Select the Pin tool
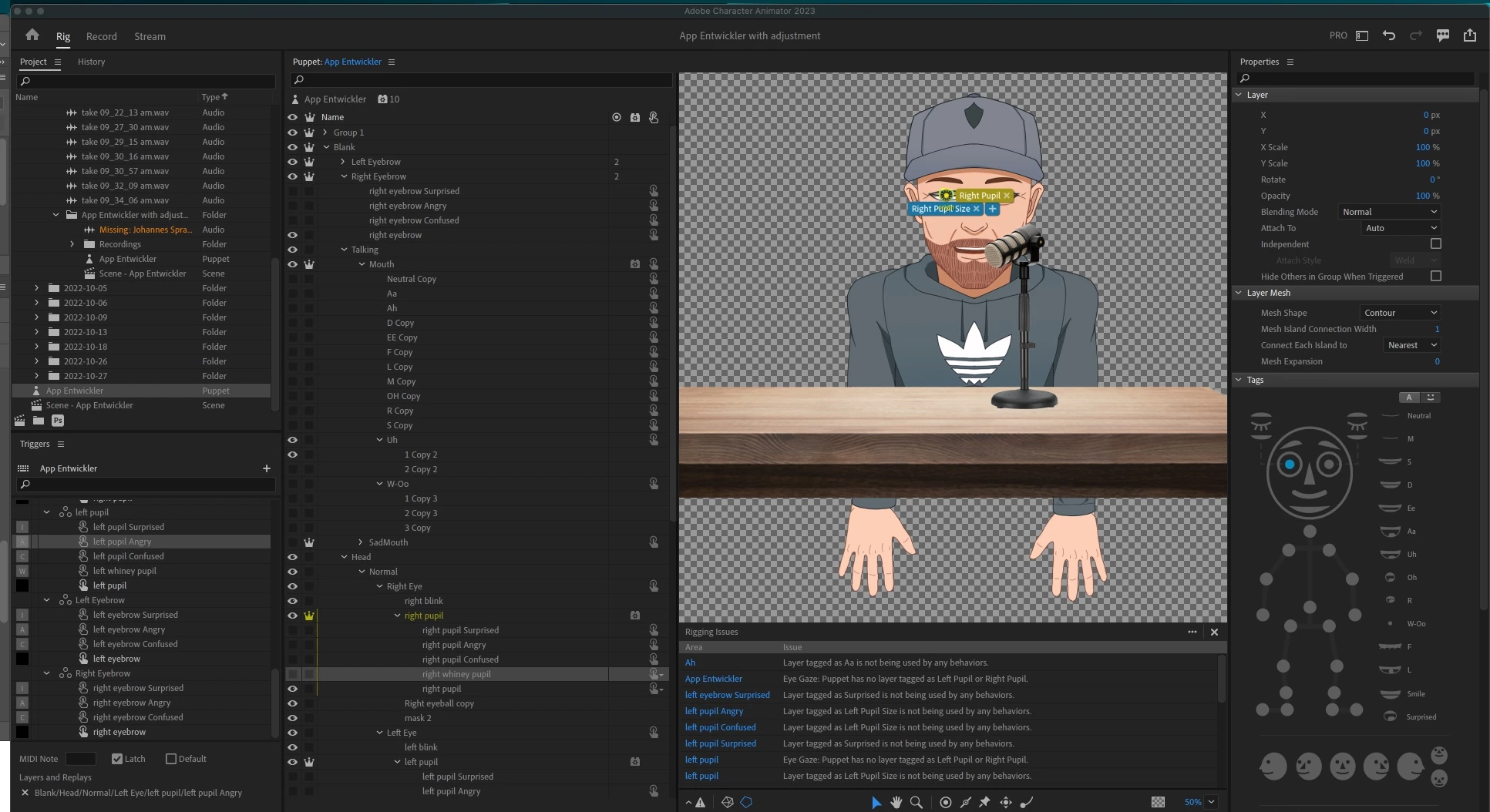 click(x=984, y=802)
